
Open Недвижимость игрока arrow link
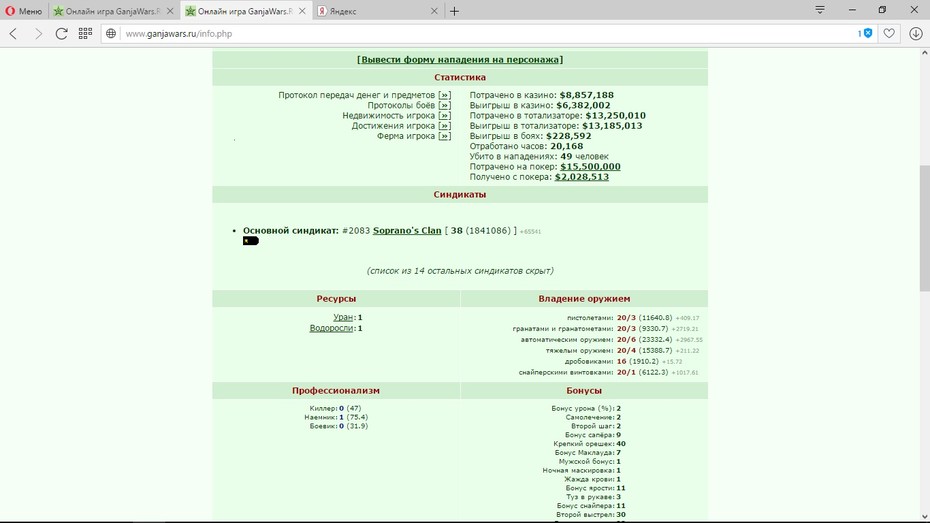point(444,116)
